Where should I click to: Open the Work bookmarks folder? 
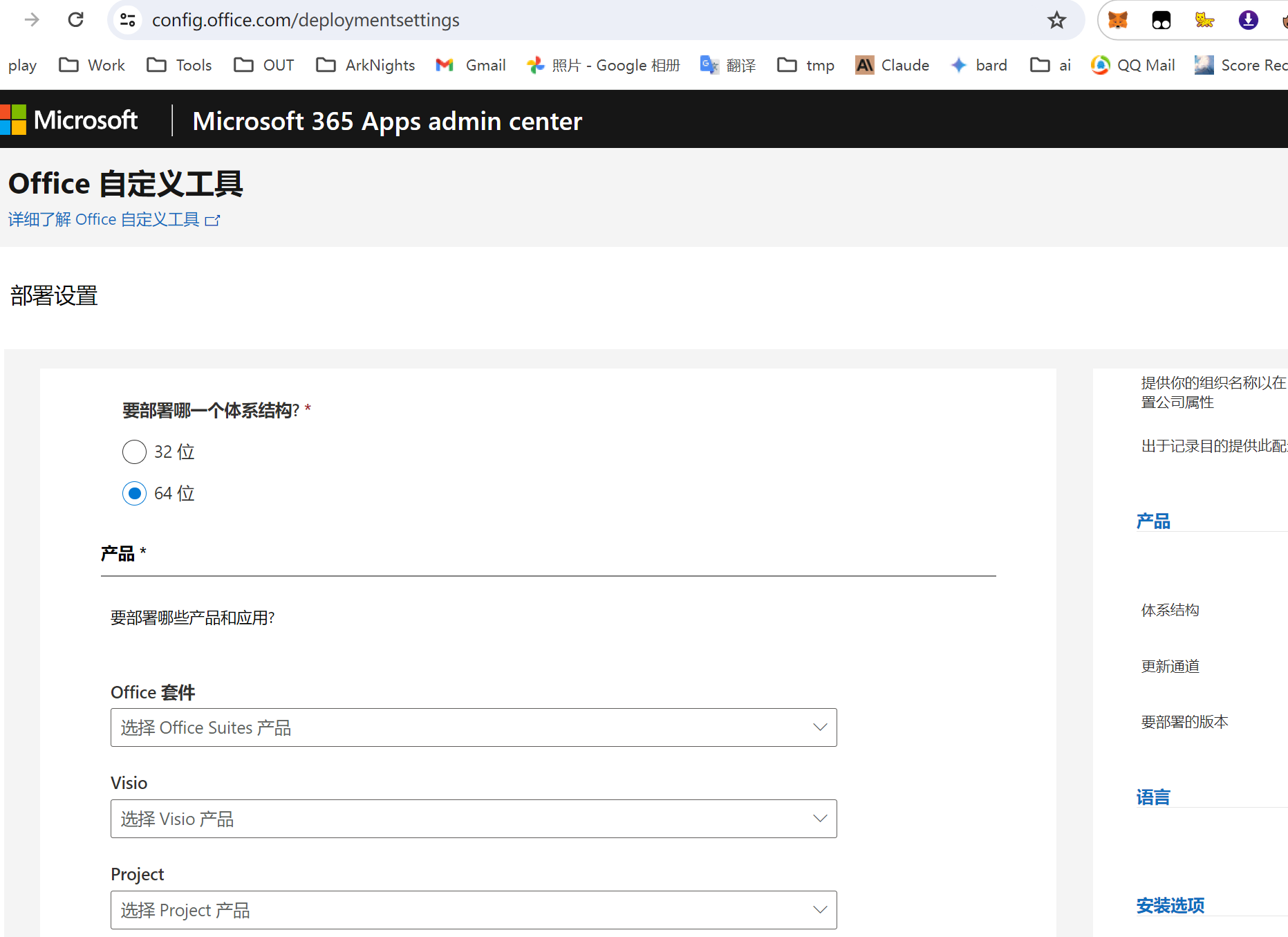92,65
